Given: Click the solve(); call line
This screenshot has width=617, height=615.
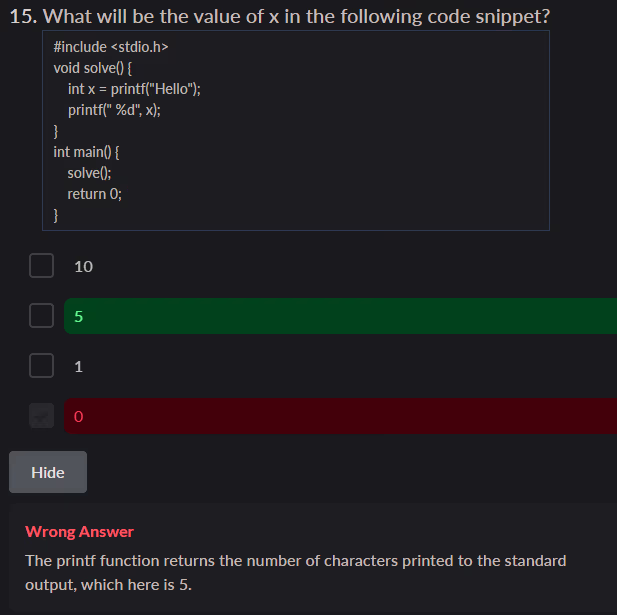Looking at the screenshot, I should point(89,173).
